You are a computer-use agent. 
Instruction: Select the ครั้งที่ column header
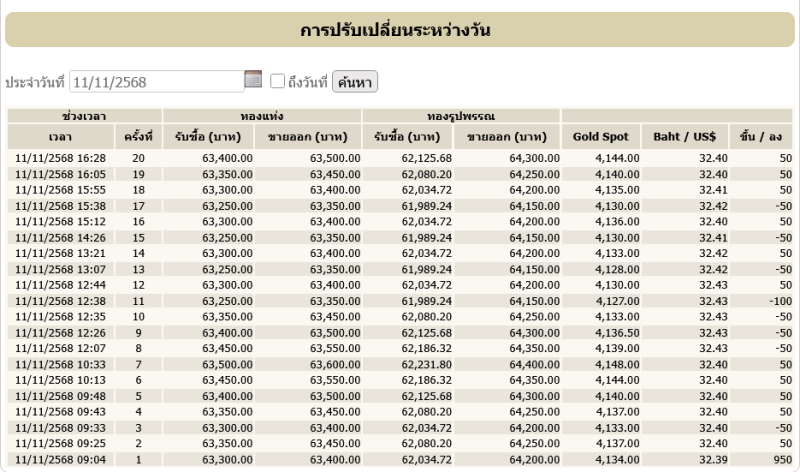138,136
